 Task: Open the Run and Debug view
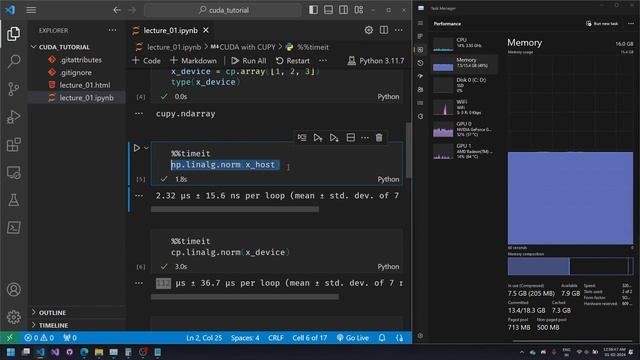pos(13,117)
